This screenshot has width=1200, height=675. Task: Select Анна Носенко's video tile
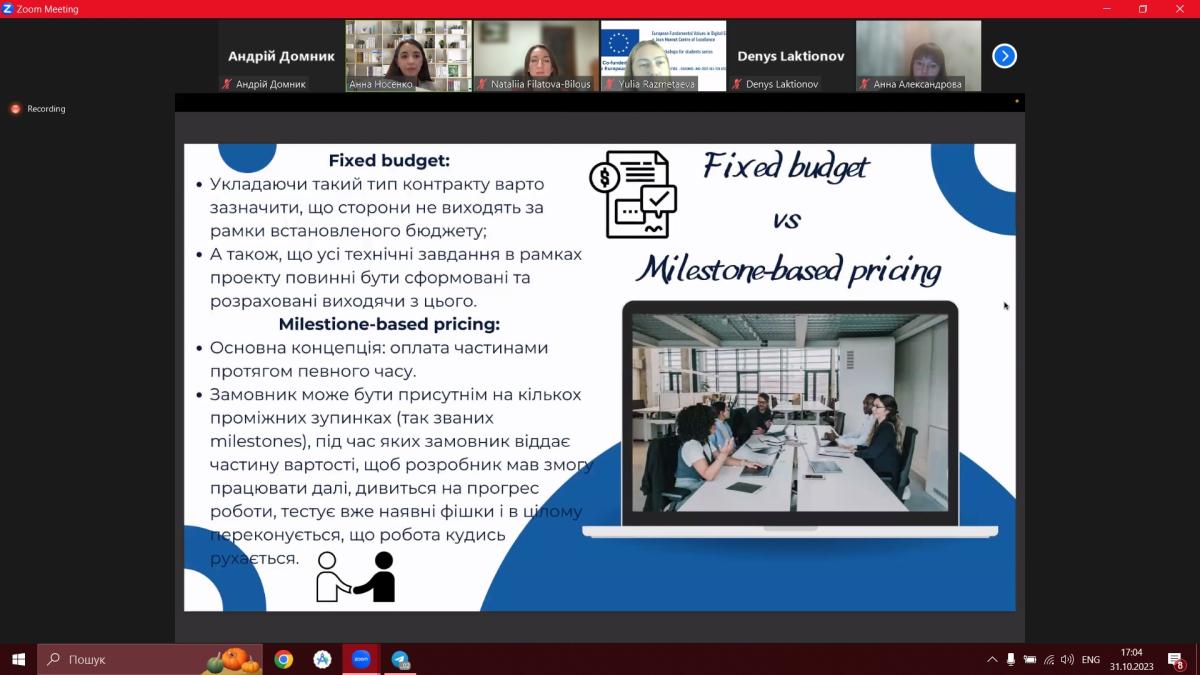408,56
